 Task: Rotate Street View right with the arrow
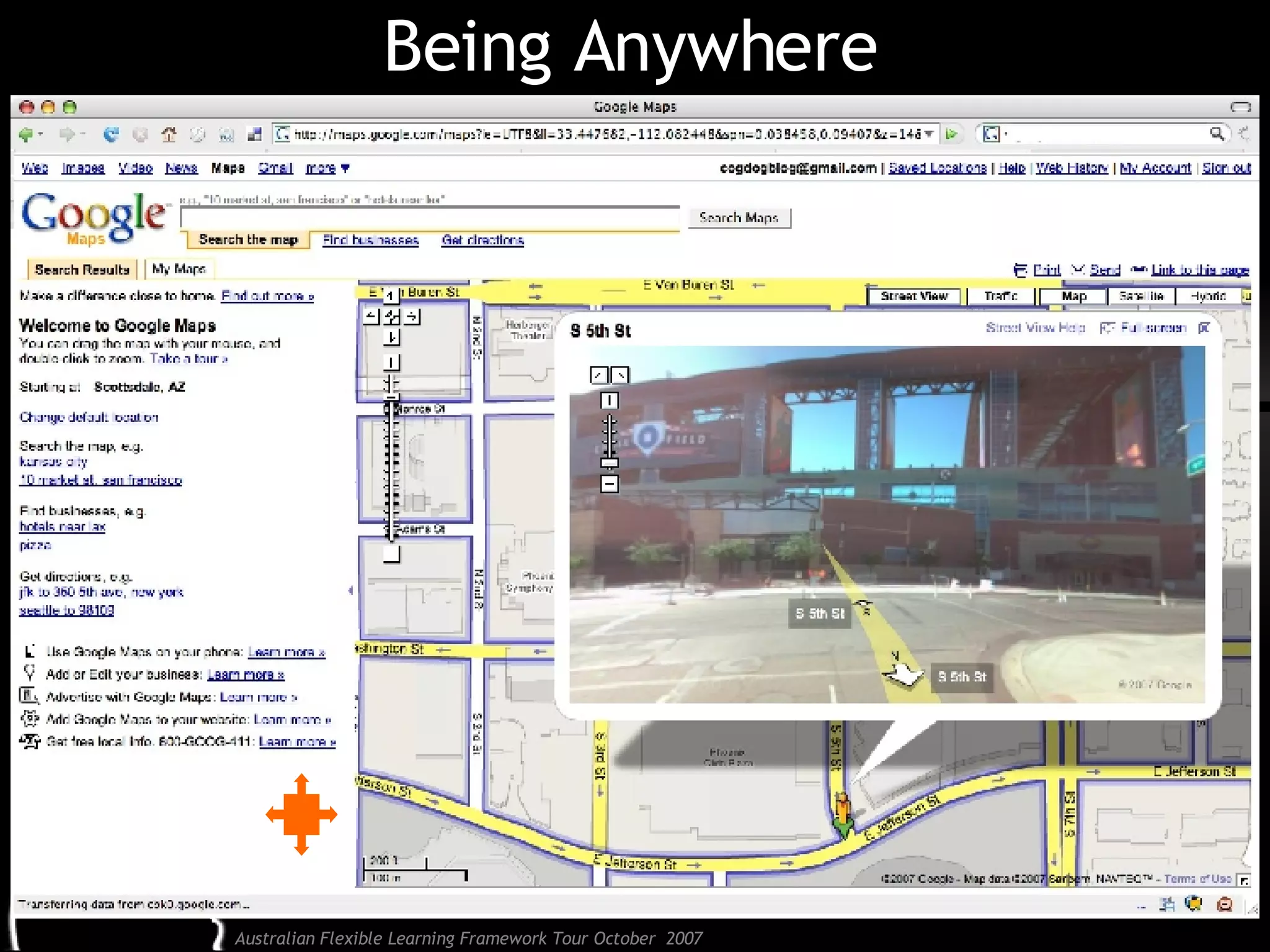click(620, 375)
